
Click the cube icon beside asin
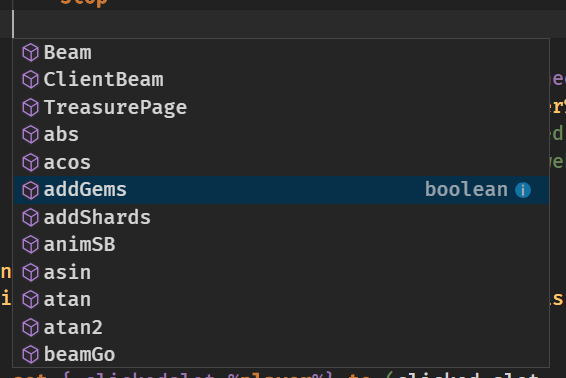[30, 272]
